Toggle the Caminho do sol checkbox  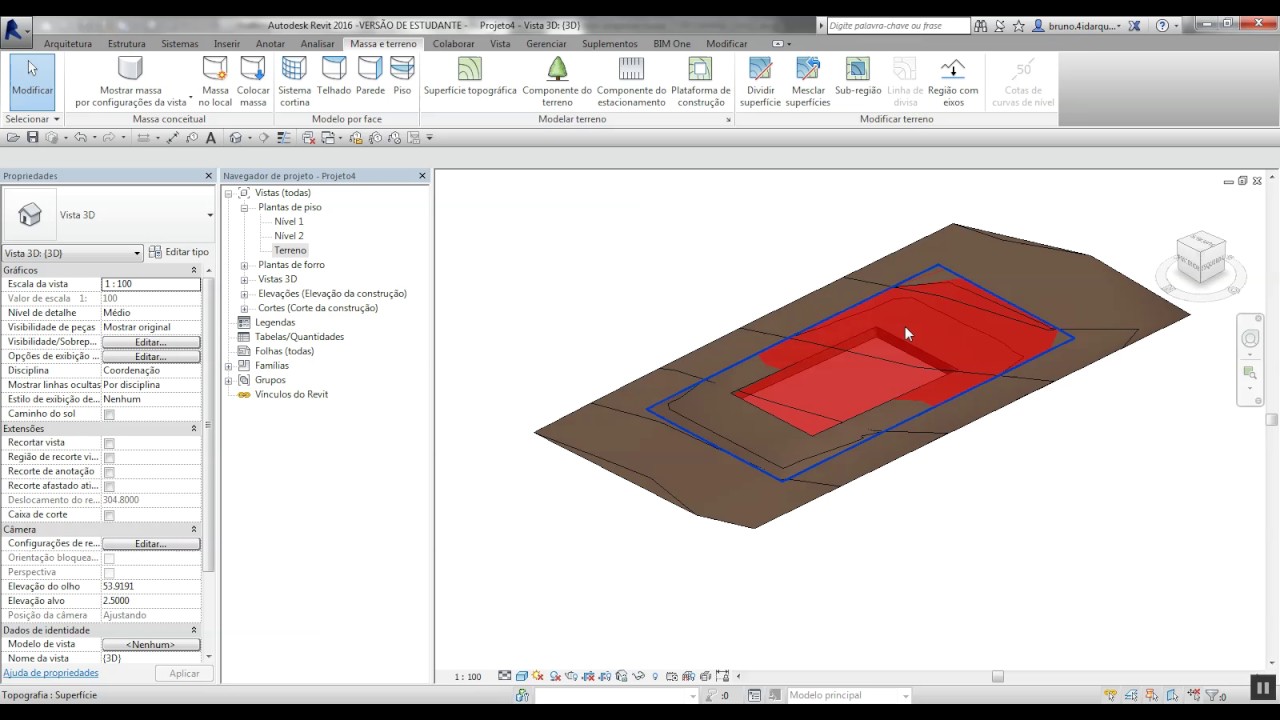[109, 414]
